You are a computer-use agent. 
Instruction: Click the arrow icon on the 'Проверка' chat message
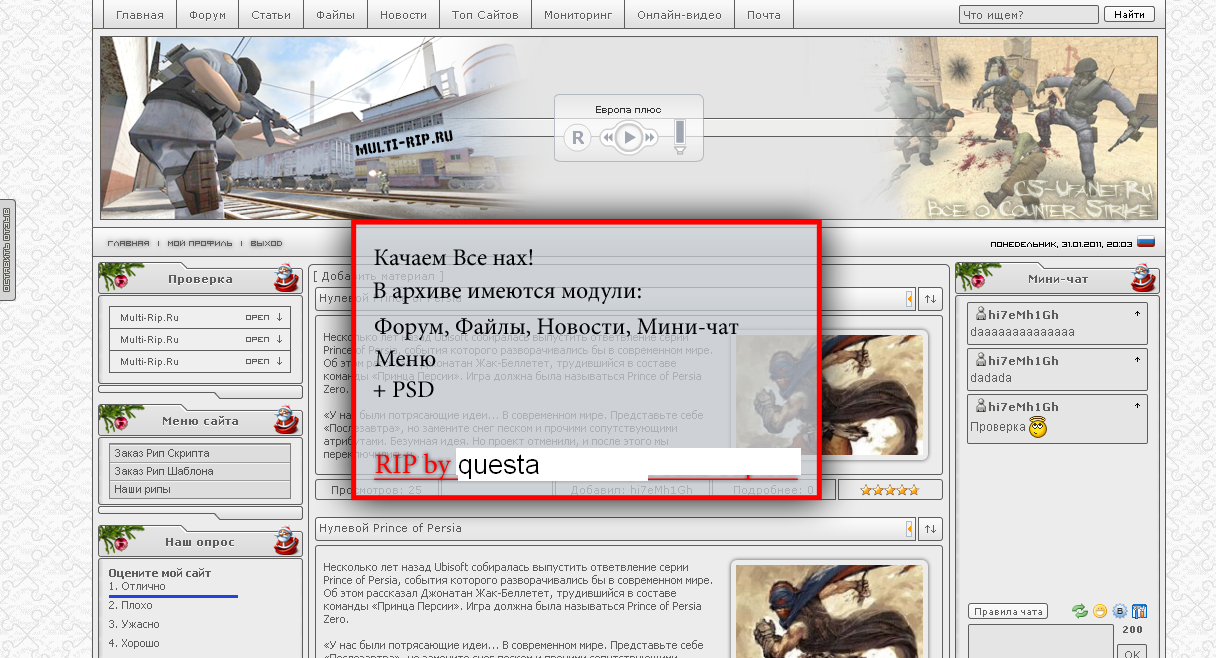click(x=1136, y=406)
